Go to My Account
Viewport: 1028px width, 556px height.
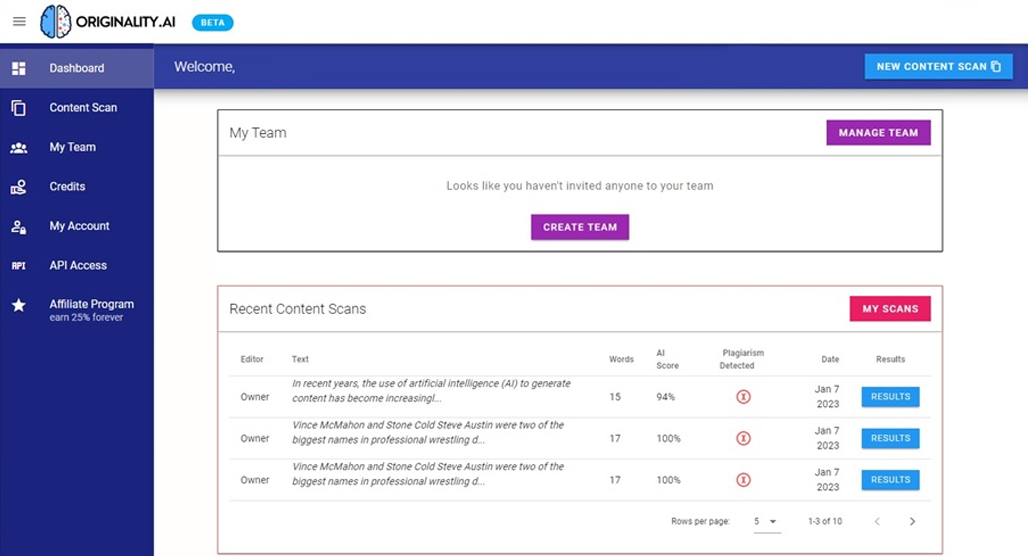(77, 226)
